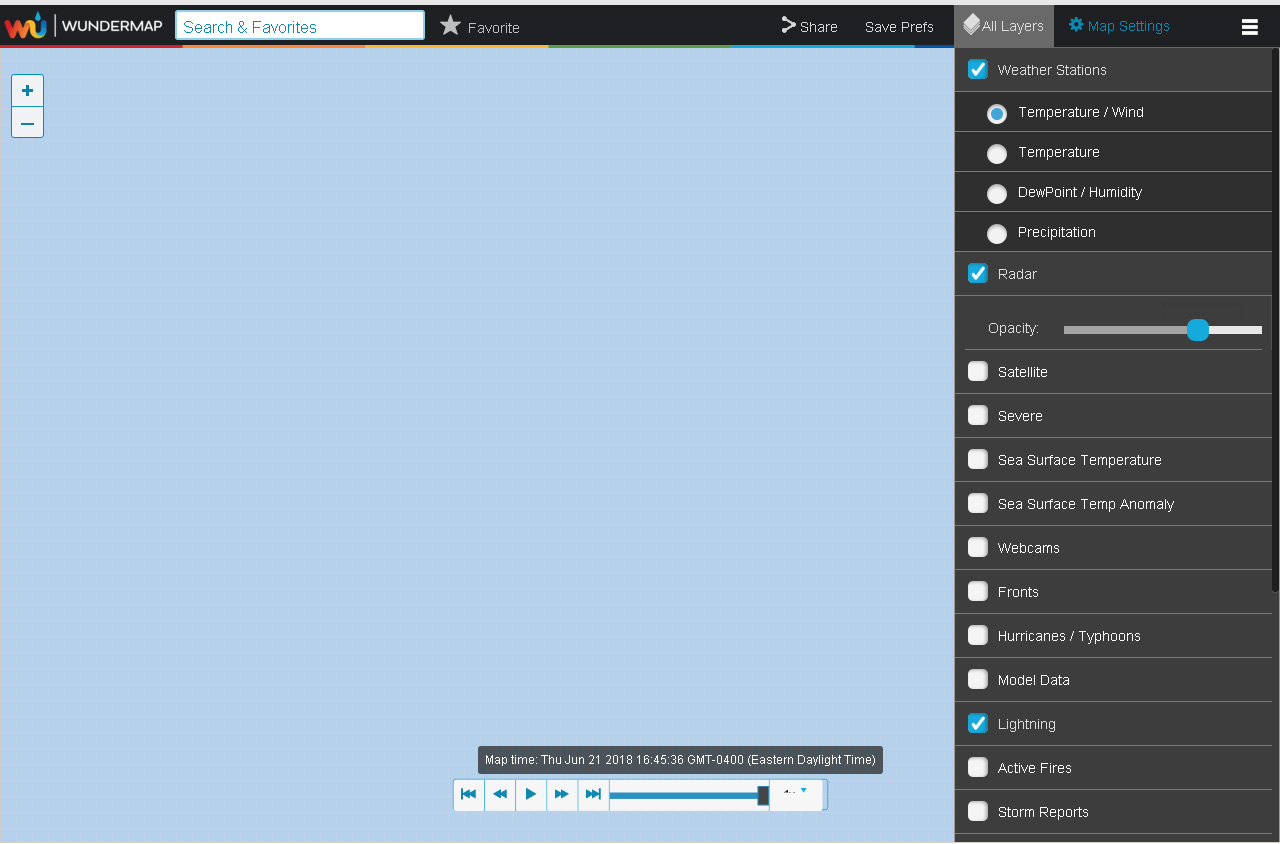Select the DewPoint / Humidity radio option
The image size is (1280, 844).
[x=997, y=193]
